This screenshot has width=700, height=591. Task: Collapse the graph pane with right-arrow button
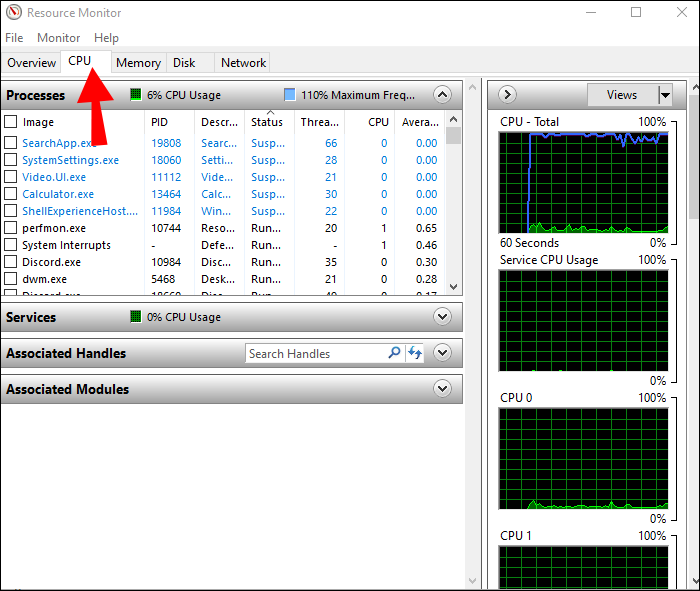(507, 95)
